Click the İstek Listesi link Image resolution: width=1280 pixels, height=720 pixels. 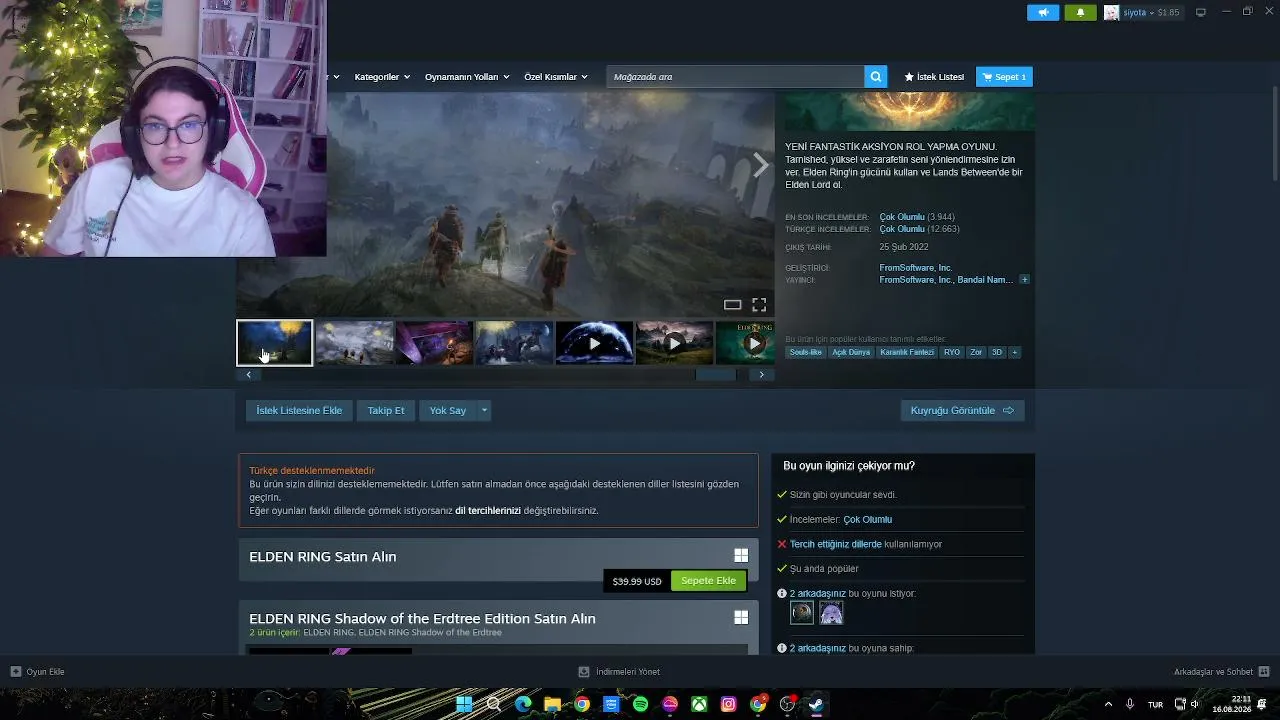pyautogui.click(x=934, y=77)
